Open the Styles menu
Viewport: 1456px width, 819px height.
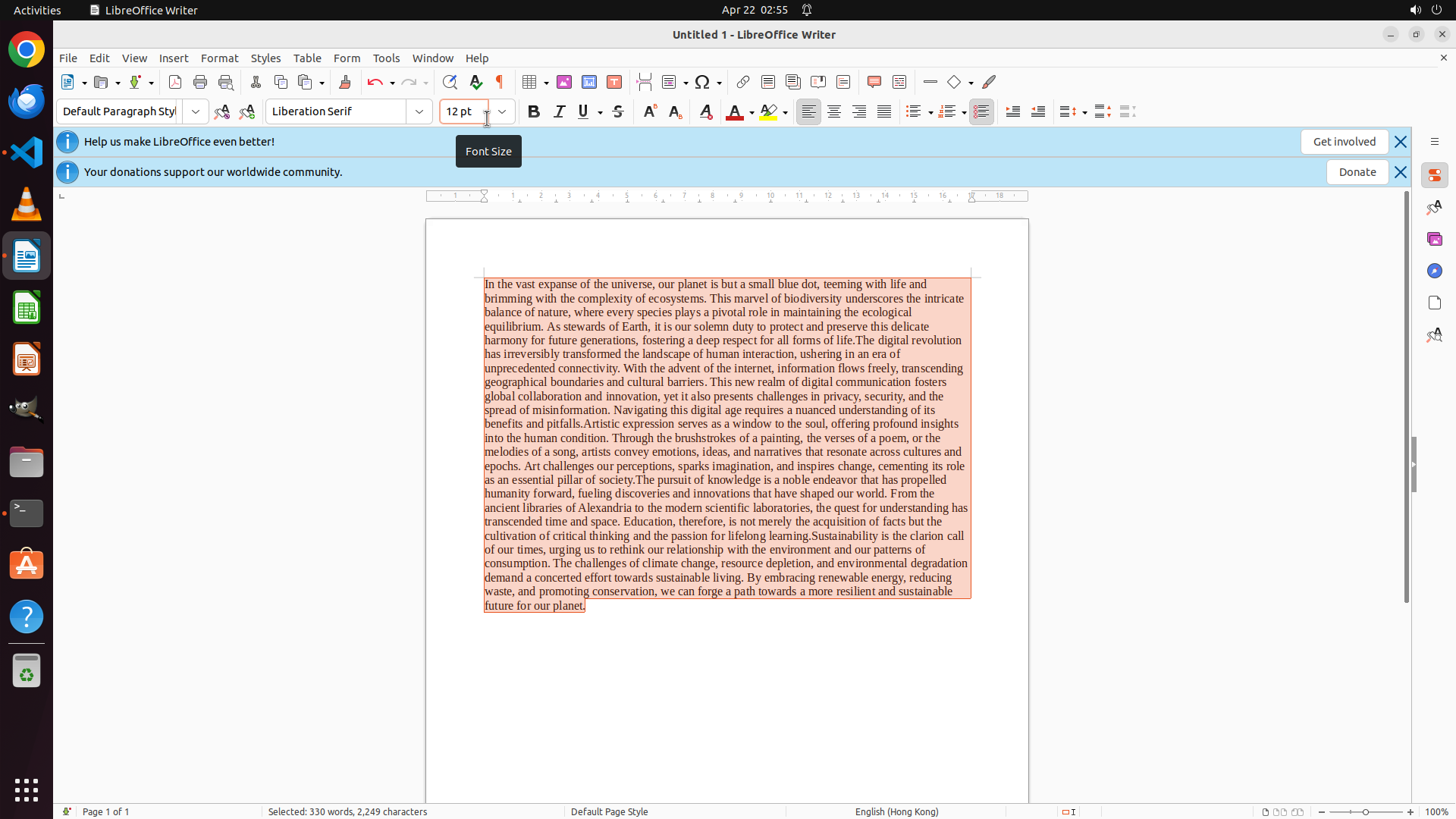click(x=265, y=58)
